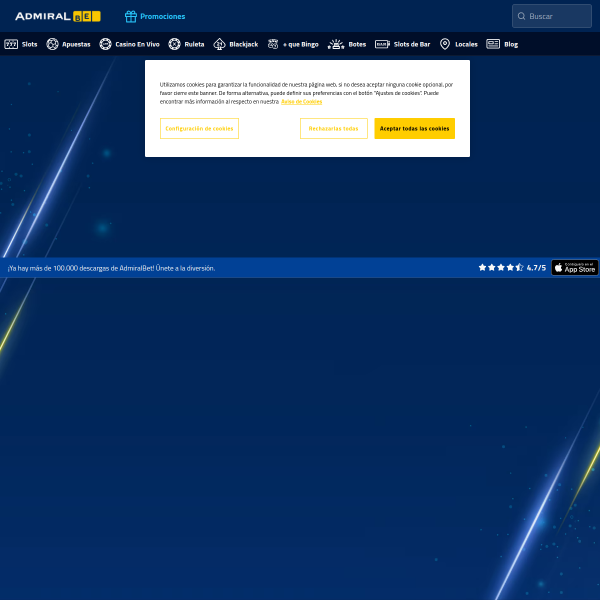600x600 pixels.
Task: Click the Blackjack spade icon
Action: tap(219, 44)
